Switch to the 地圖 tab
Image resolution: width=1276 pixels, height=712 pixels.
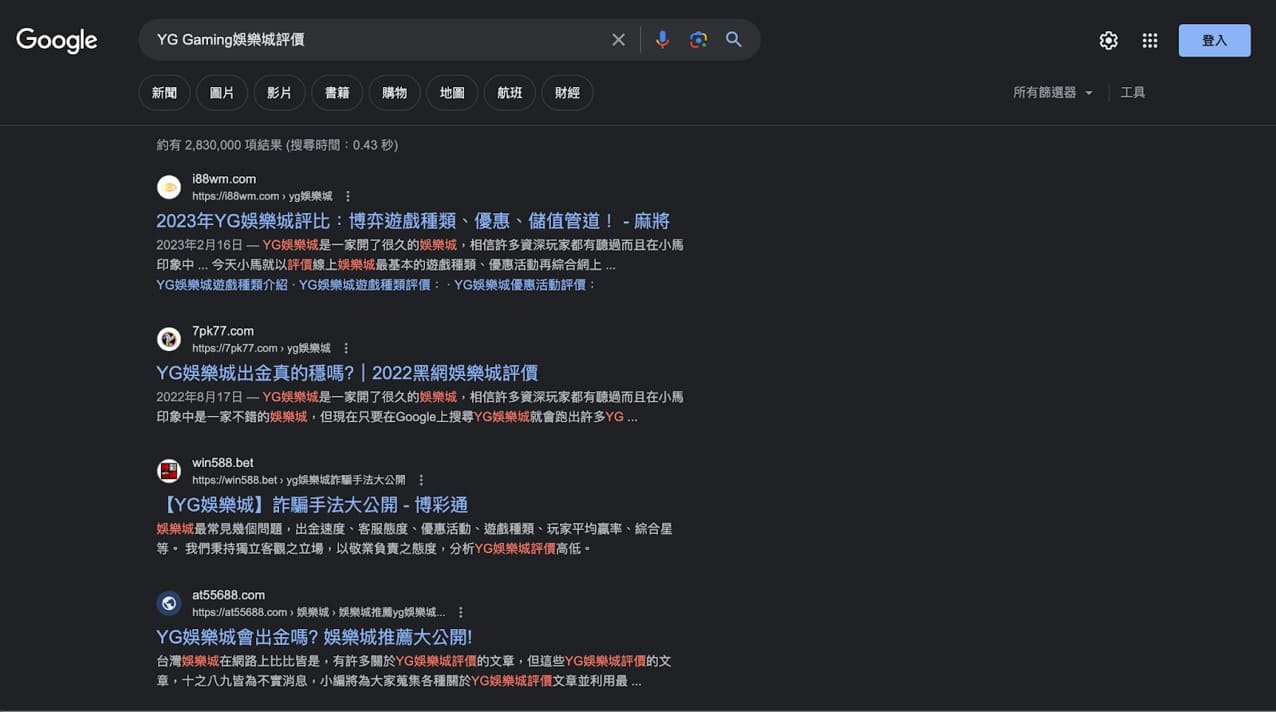[x=452, y=93]
